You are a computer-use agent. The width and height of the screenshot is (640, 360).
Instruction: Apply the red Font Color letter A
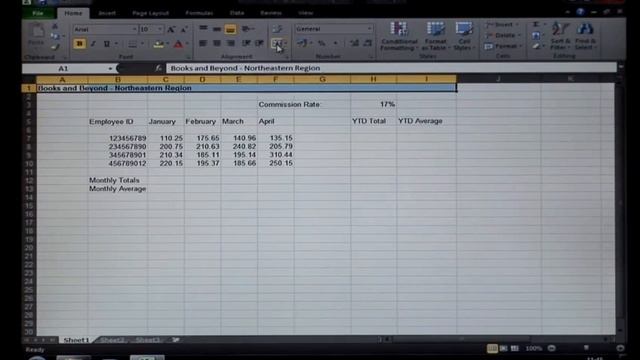[x=178, y=44]
